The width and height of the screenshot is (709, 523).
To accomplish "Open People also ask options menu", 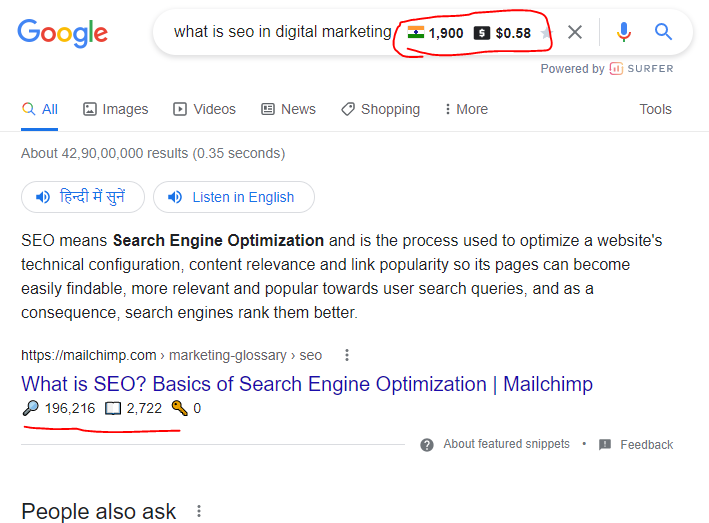I will 199,511.
